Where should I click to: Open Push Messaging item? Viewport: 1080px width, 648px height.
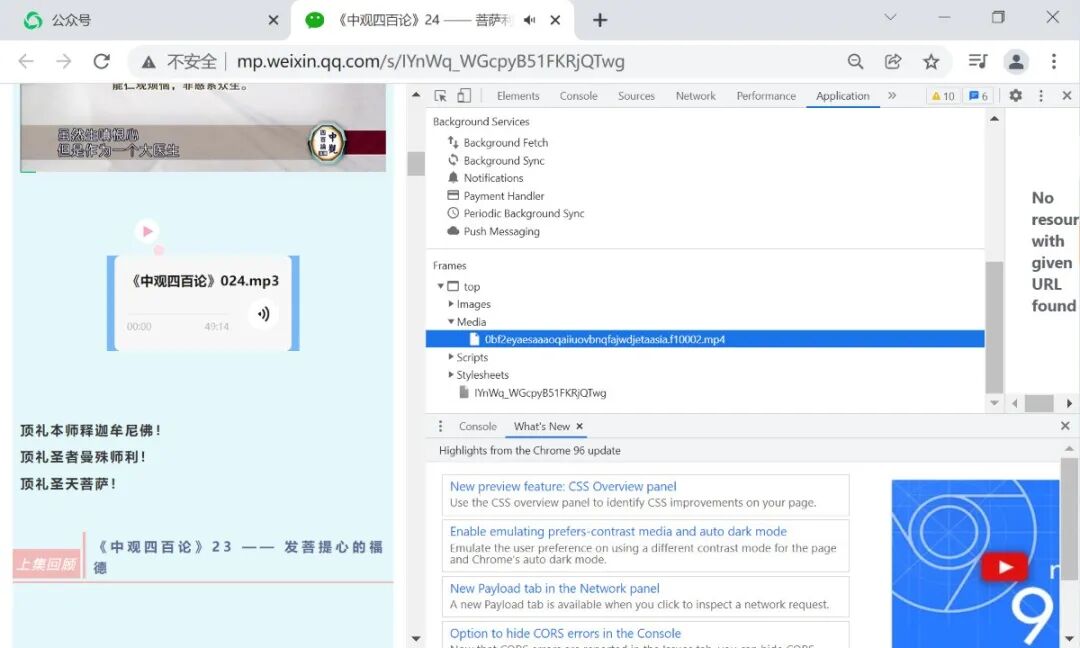point(501,231)
